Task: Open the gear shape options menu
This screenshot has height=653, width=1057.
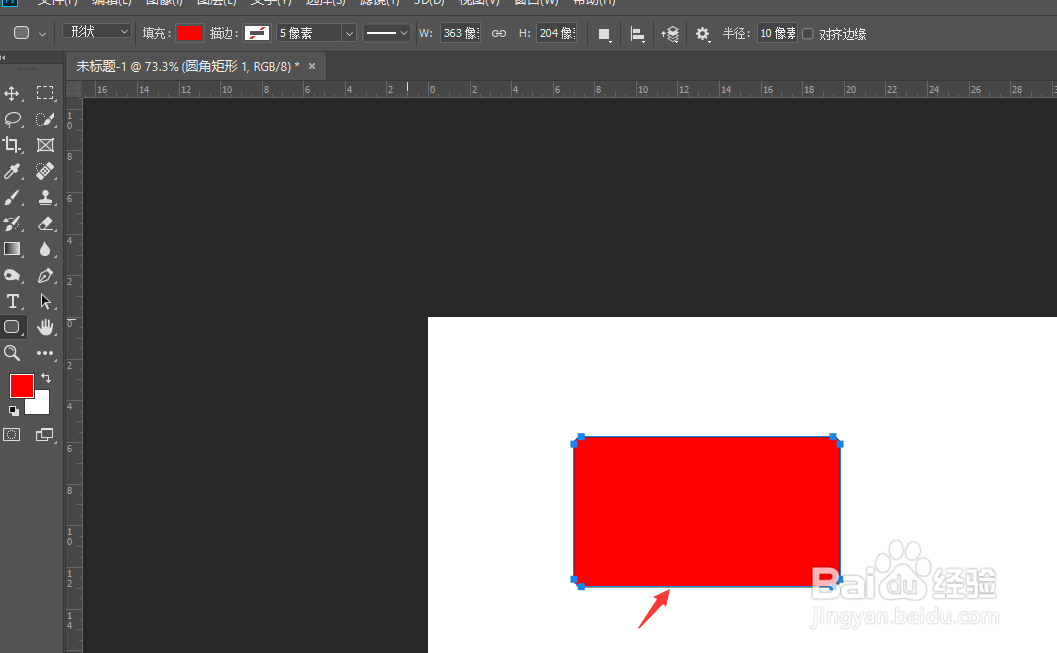Action: pos(702,34)
